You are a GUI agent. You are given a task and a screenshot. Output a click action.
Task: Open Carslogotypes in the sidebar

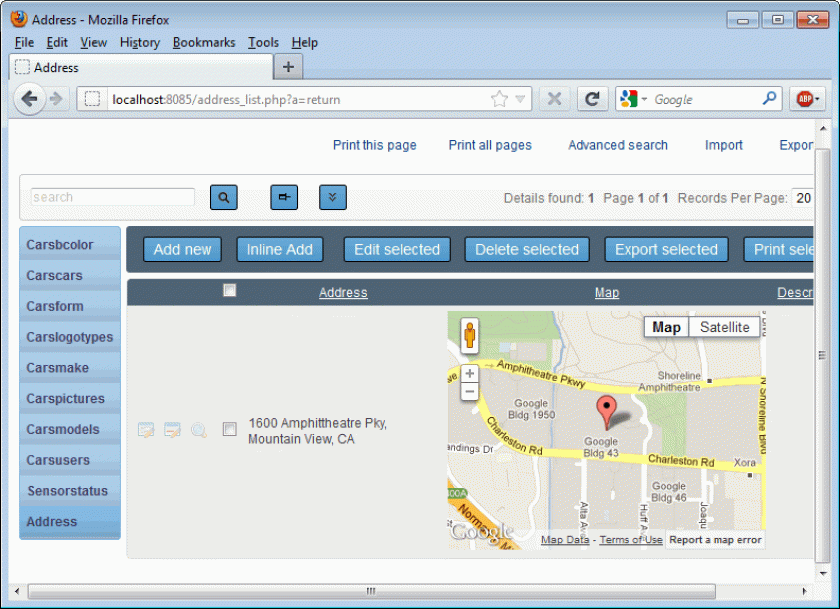point(70,337)
